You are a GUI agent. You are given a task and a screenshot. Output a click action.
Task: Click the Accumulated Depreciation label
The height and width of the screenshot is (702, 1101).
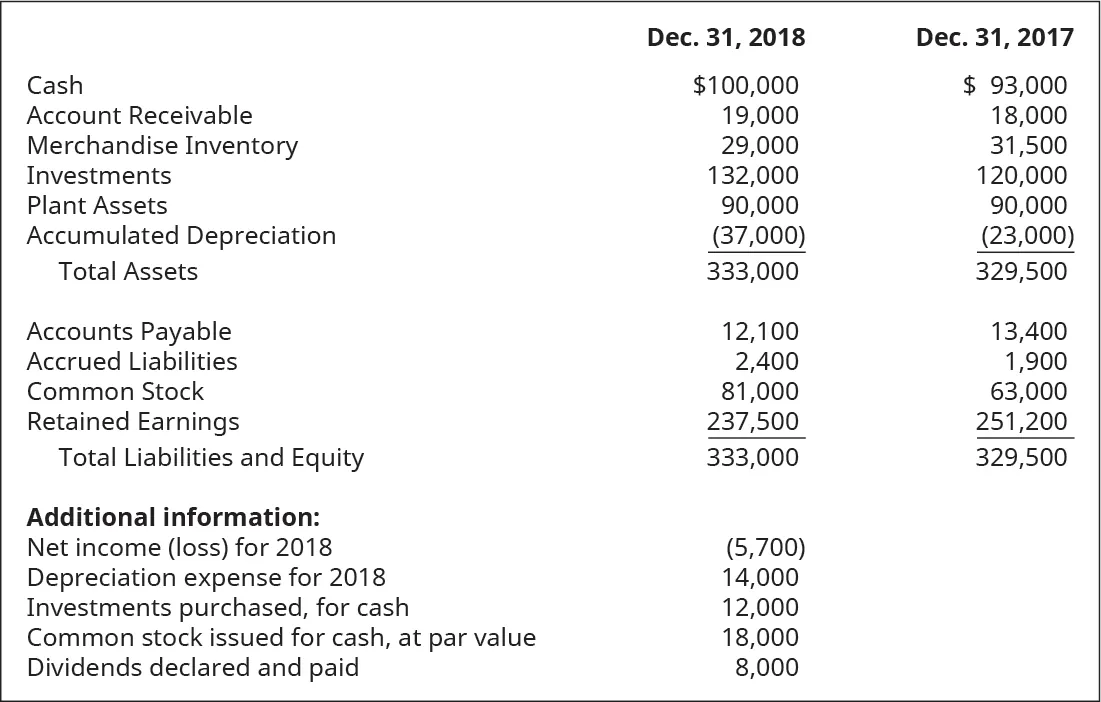tap(181, 236)
